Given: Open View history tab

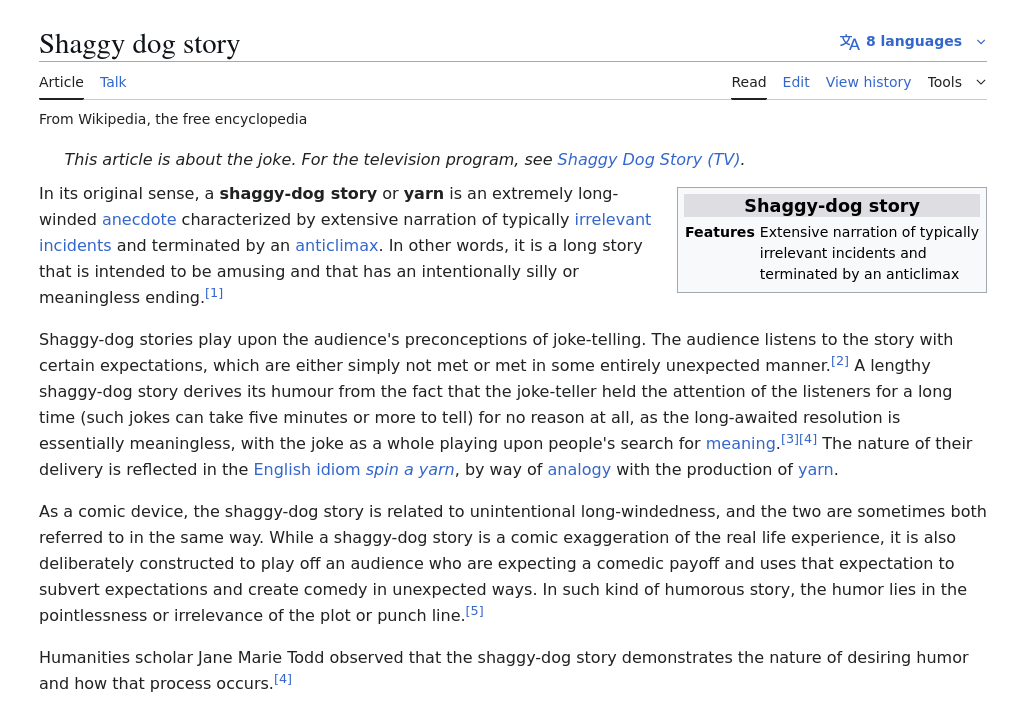Looking at the screenshot, I should [868, 82].
